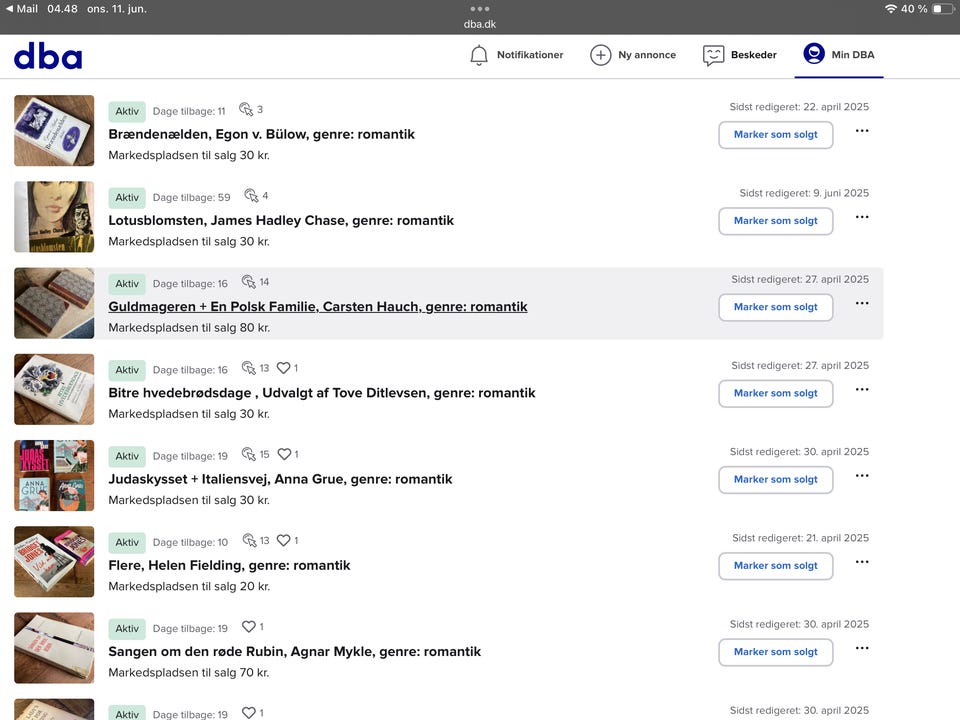Open more options for Helen Fielding listing

click(862, 562)
